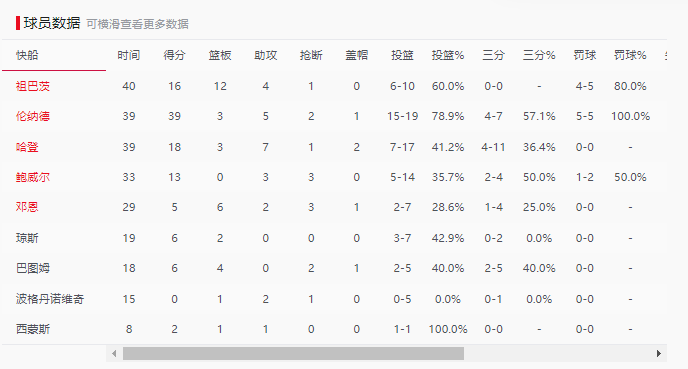688x369 pixels.
Task: Click the 球员数据 section title
Action: point(52,23)
